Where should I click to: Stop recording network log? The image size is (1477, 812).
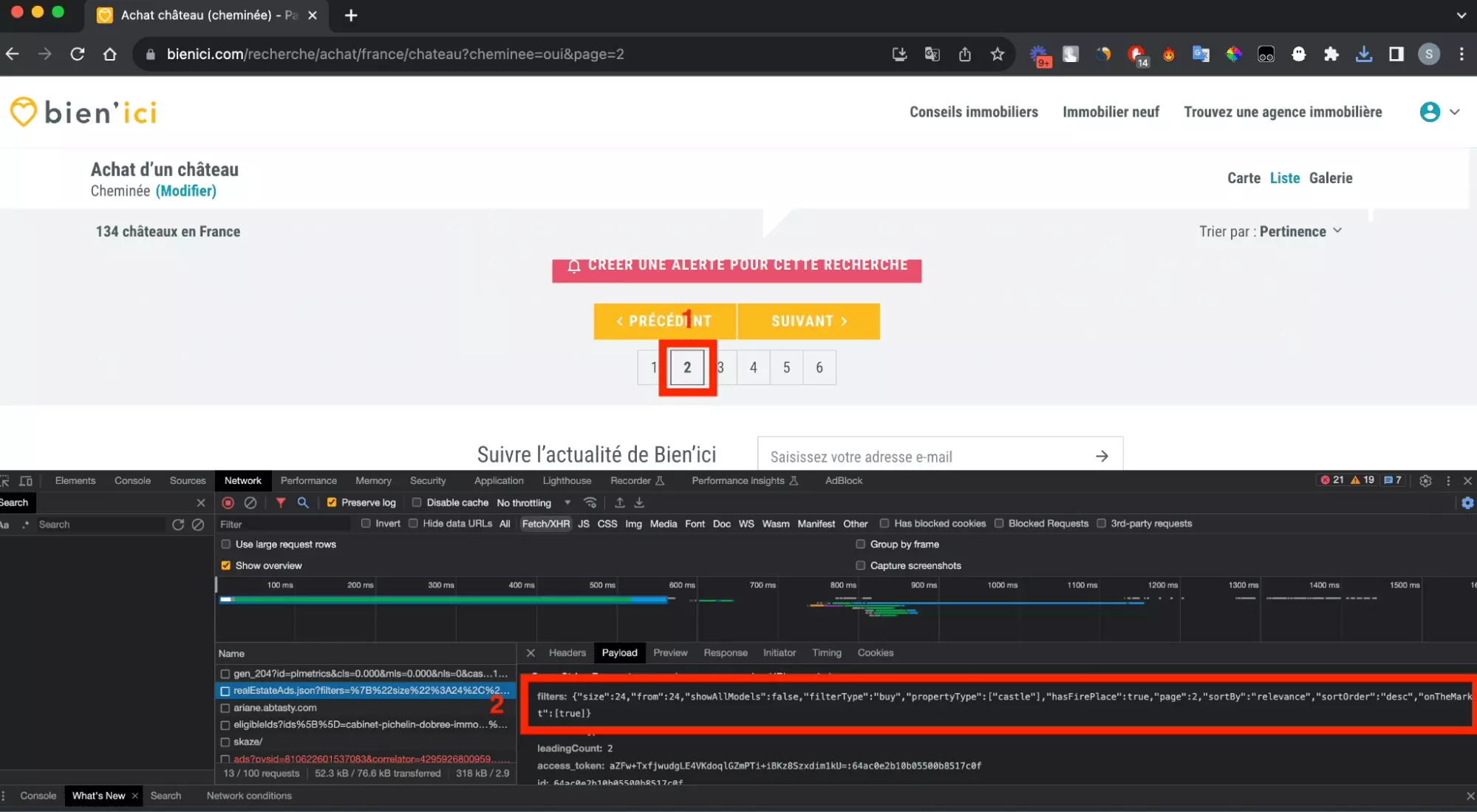[228, 502]
